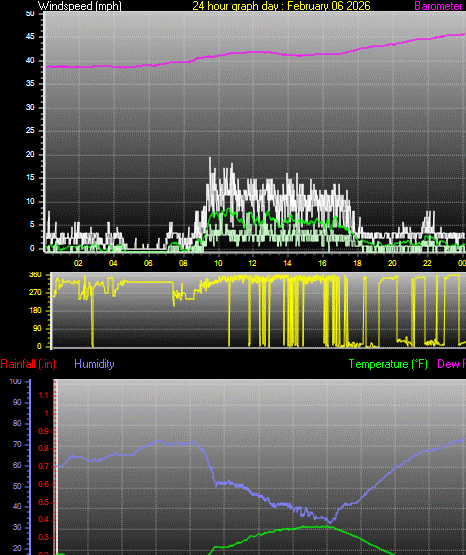Viewport: 466px width, 555px height.
Task: Click the '14' hour tick on time axis
Action: (287, 263)
